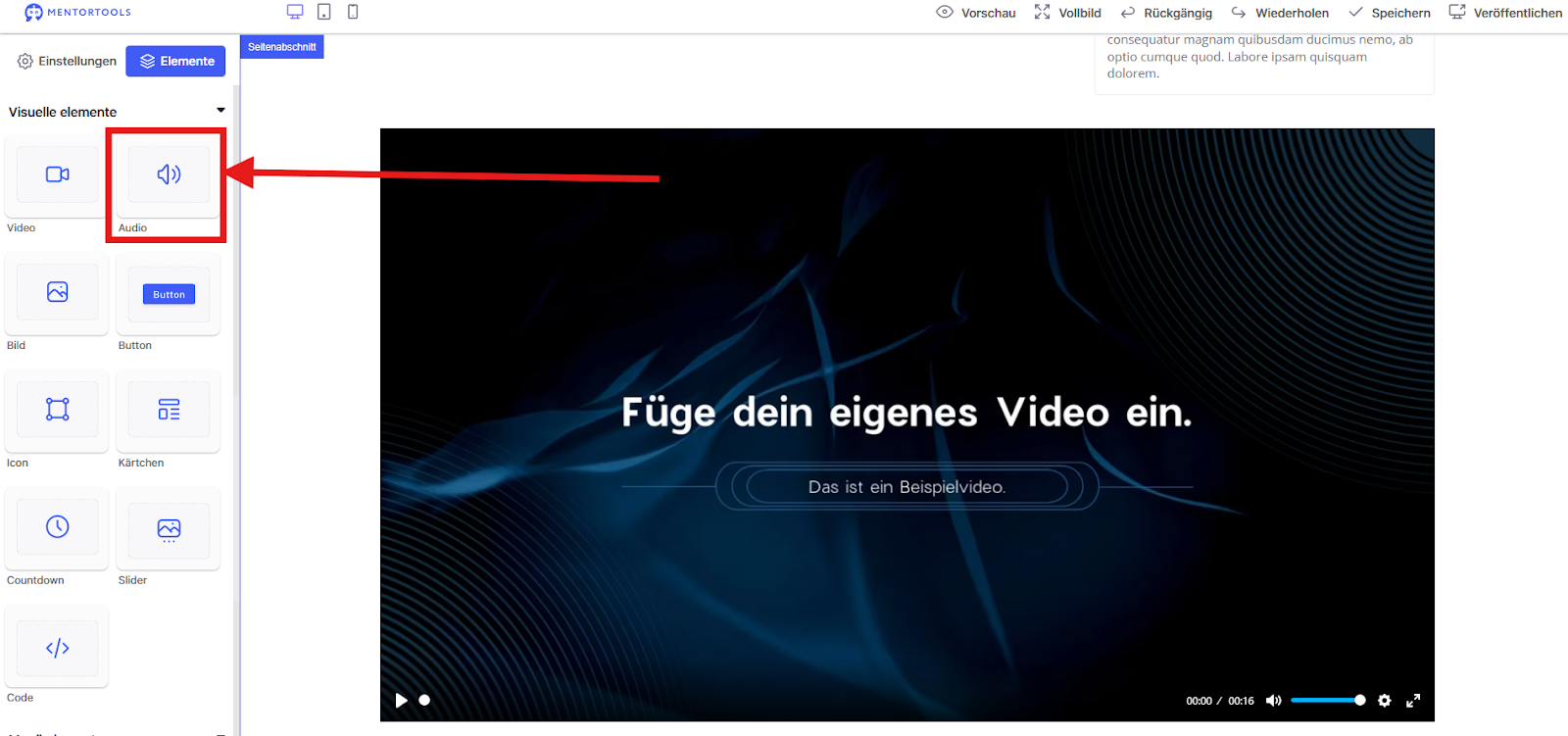Click the video time display 00:00 / 00:16

[x=1220, y=701]
